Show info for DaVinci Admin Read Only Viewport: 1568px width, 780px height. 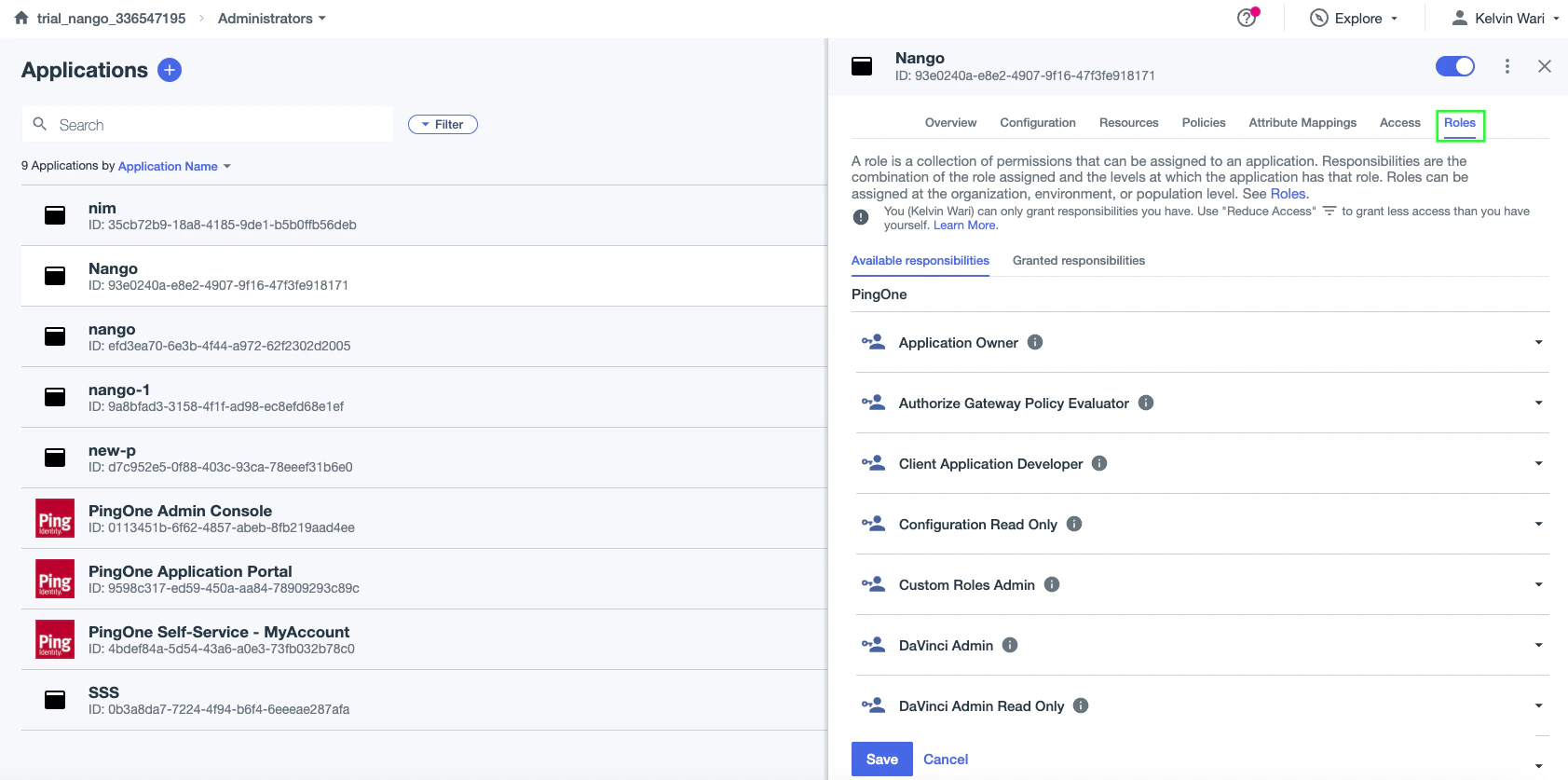[x=1081, y=705]
